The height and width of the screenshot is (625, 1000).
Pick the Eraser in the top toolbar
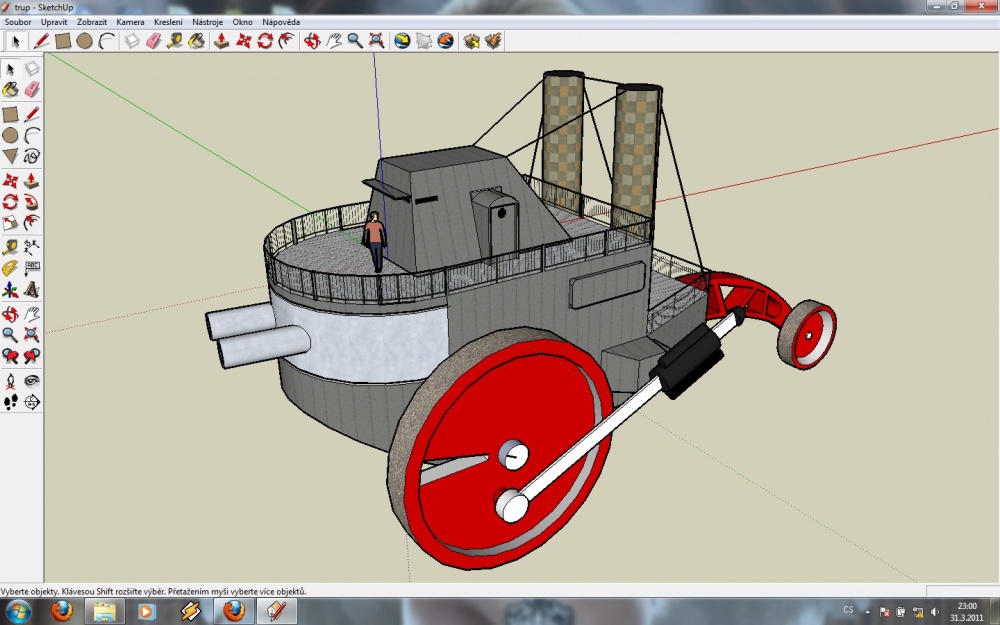click(x=154, y=41)
